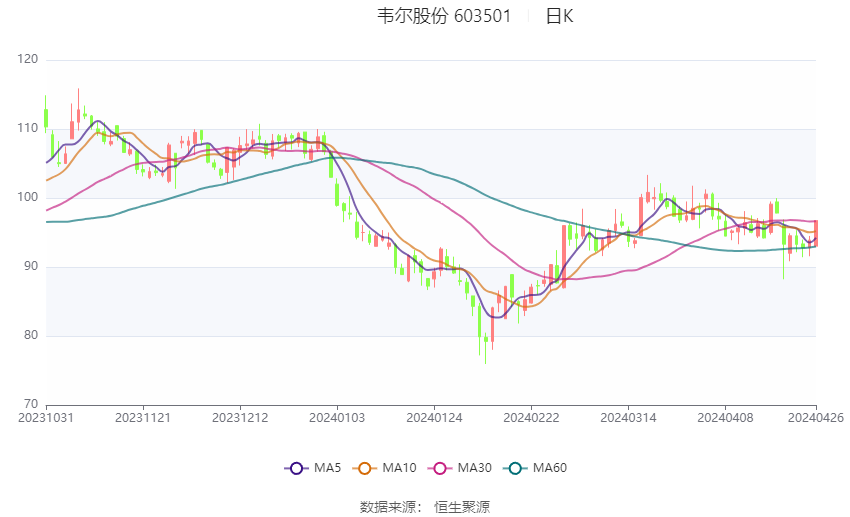Image resolution: width=850 pixels, height=517 pixels.
Task: Click the 20231031 date axis label
Action: [x=46, y=418]
